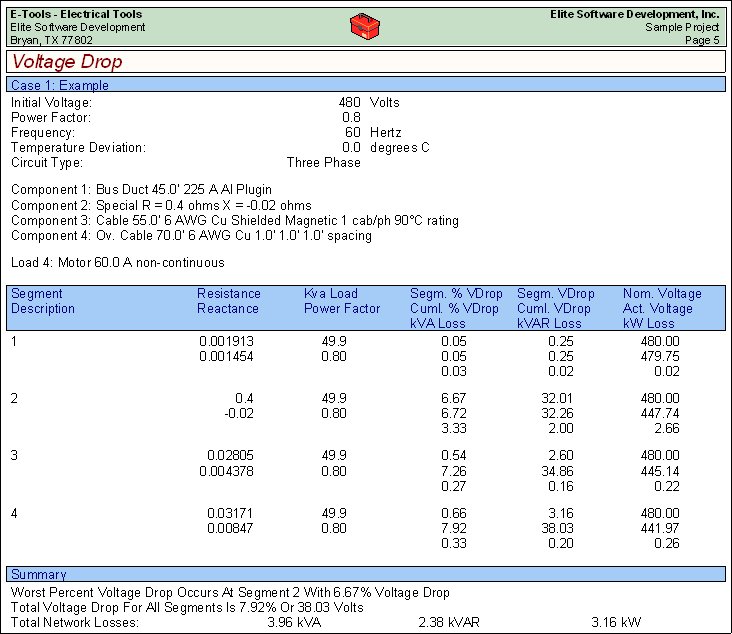The height and width of the screenshot is (634, 732).
Task: Click the 'kVAR Loss' header label
Action: click(x=549, y=324)
